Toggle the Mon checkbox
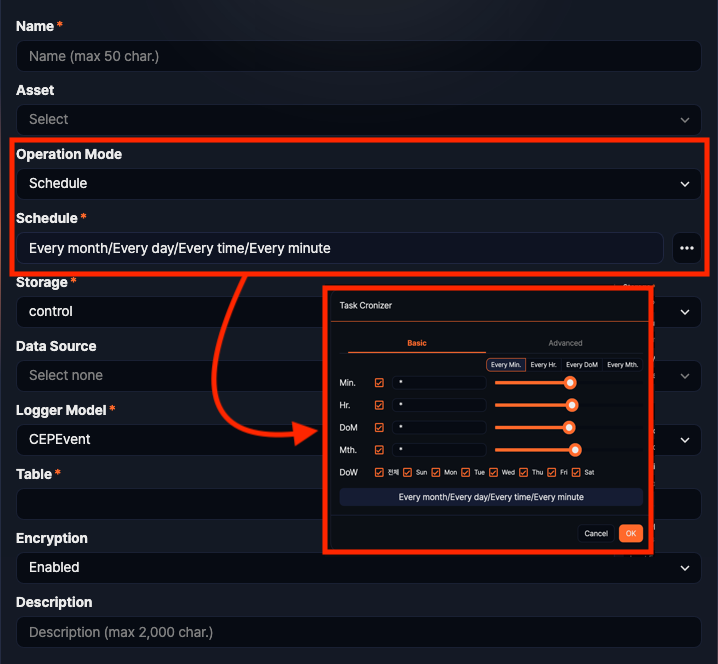Screen dimensions: 718x664 point(436,472)
